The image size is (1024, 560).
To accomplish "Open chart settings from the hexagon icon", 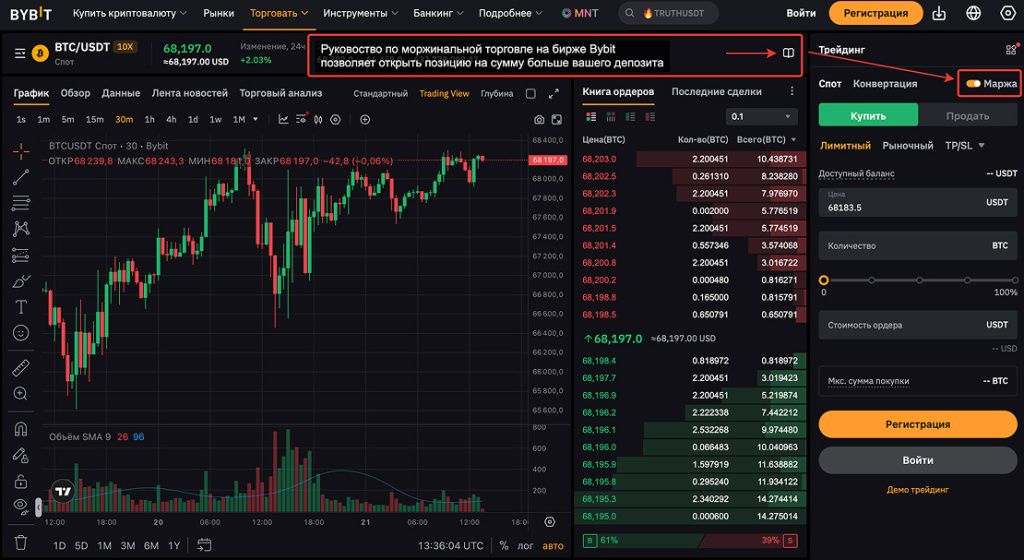I will click(x=335, y=119).
